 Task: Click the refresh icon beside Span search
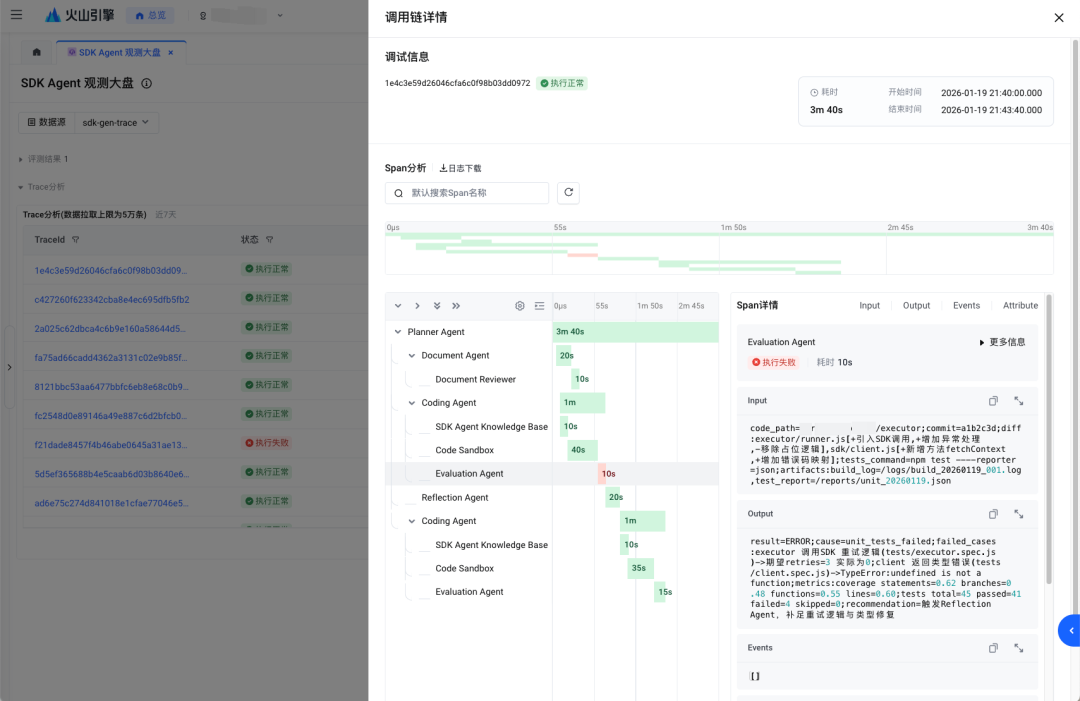tap(568, 193)
